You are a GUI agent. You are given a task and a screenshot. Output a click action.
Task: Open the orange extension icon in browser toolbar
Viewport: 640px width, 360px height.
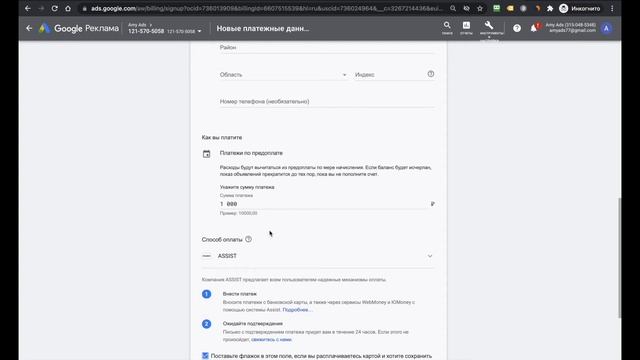click(x=537, y=8)
